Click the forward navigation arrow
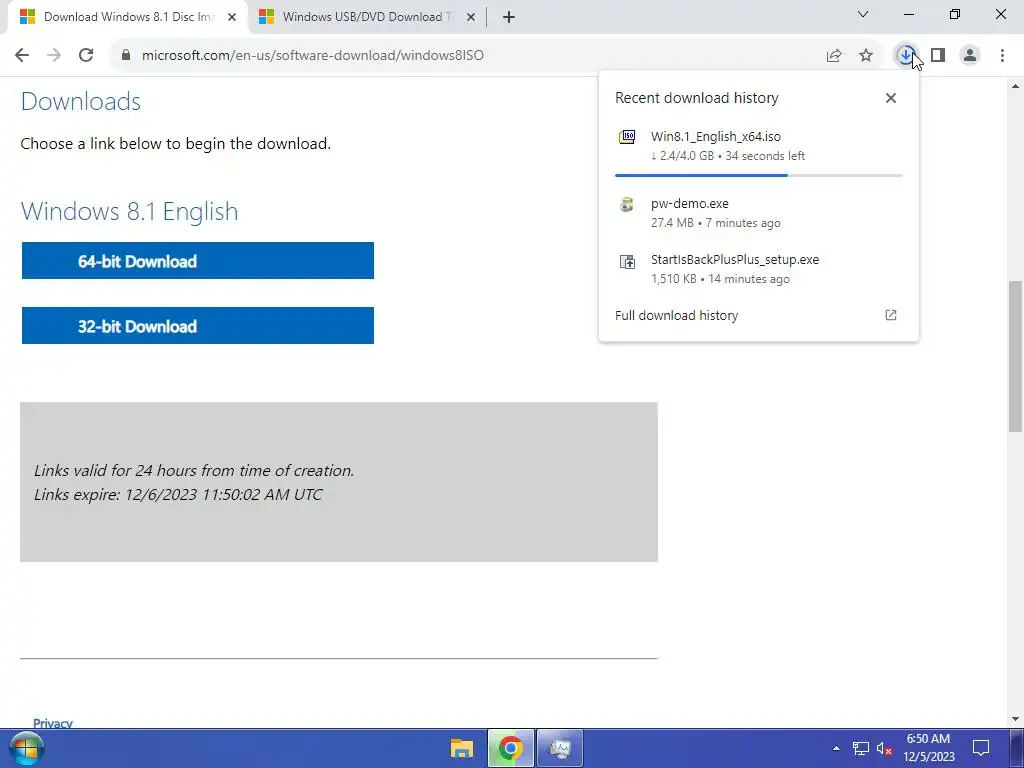Screen dimensions: 1024x768 [x=54, y=55]
